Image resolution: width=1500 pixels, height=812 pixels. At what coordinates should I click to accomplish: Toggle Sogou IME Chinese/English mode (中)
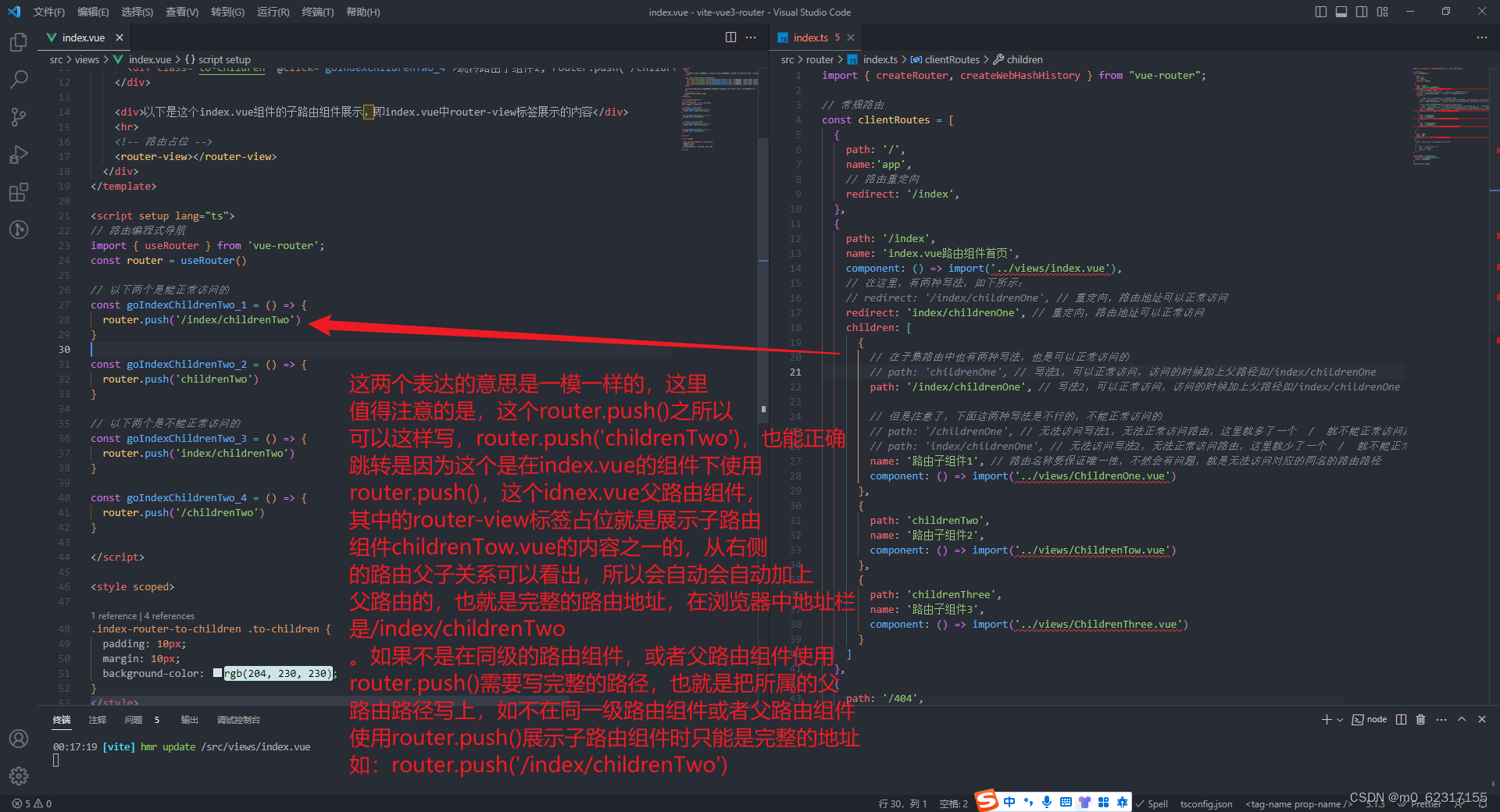click(x=1009, y=802)
